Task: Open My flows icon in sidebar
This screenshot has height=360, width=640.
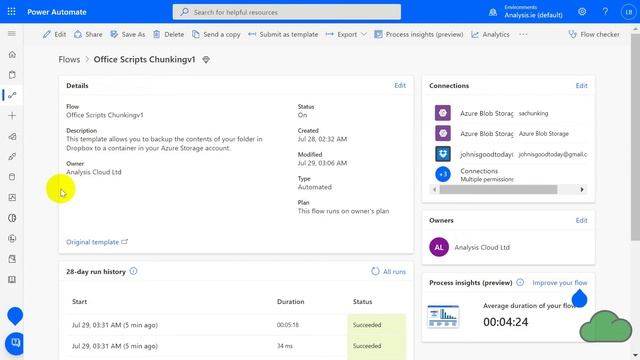Action: coord(12,95)
